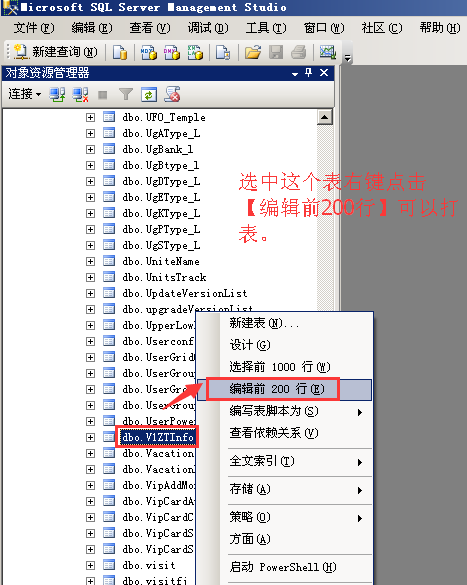The image size is (467, 585).
Task: Click the Save disk icon
Action: (276, 52)
